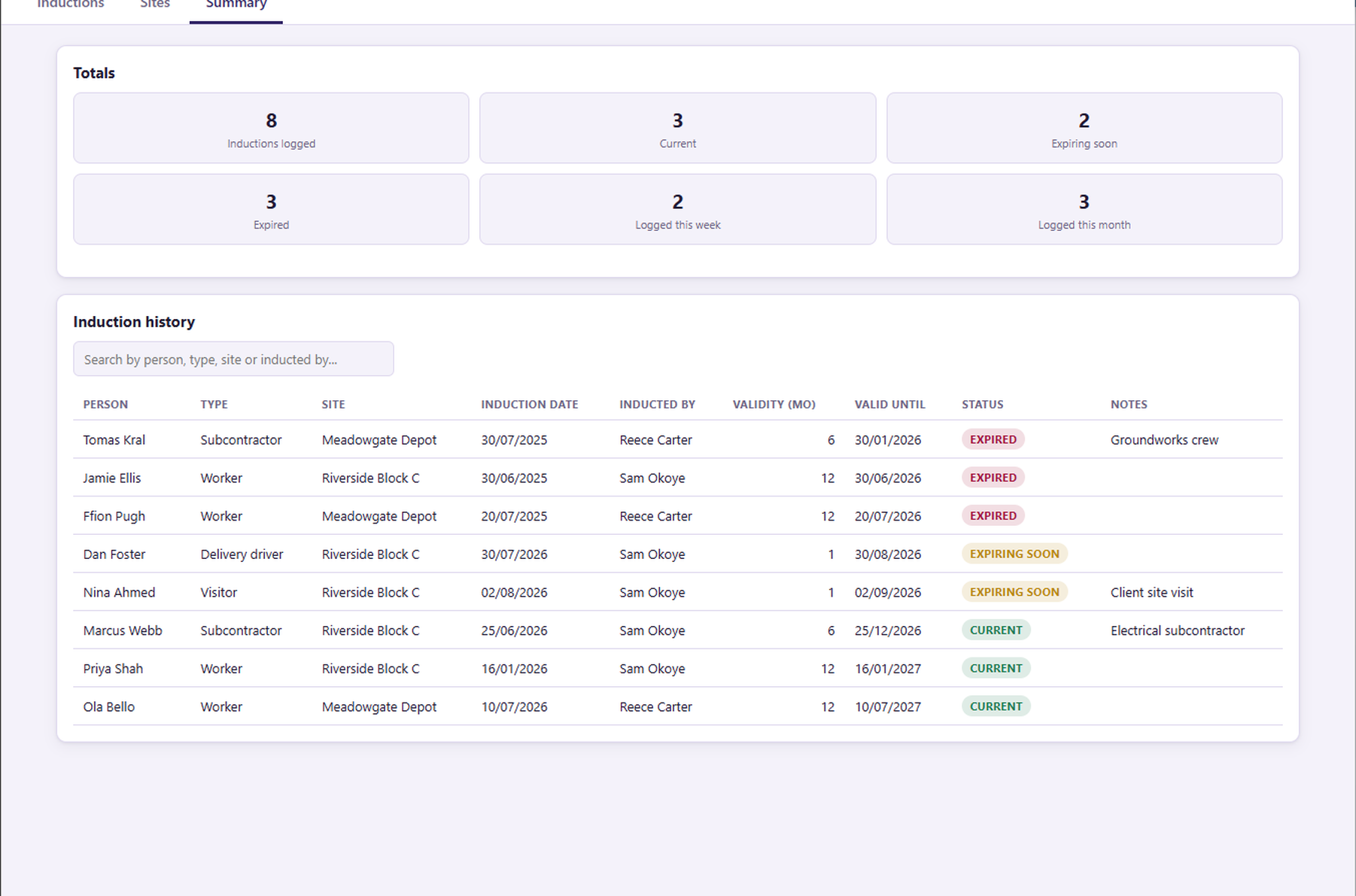
Task: Click EXPIRING SOON badge for Dan Foster
Action: pos(1014,554)
